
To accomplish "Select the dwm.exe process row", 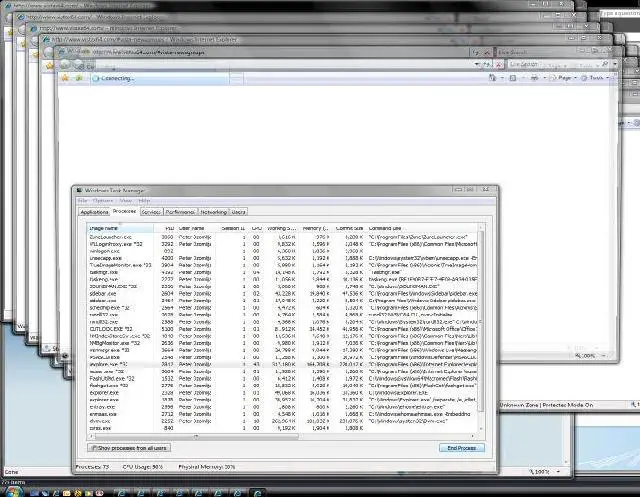I will 282,421.
